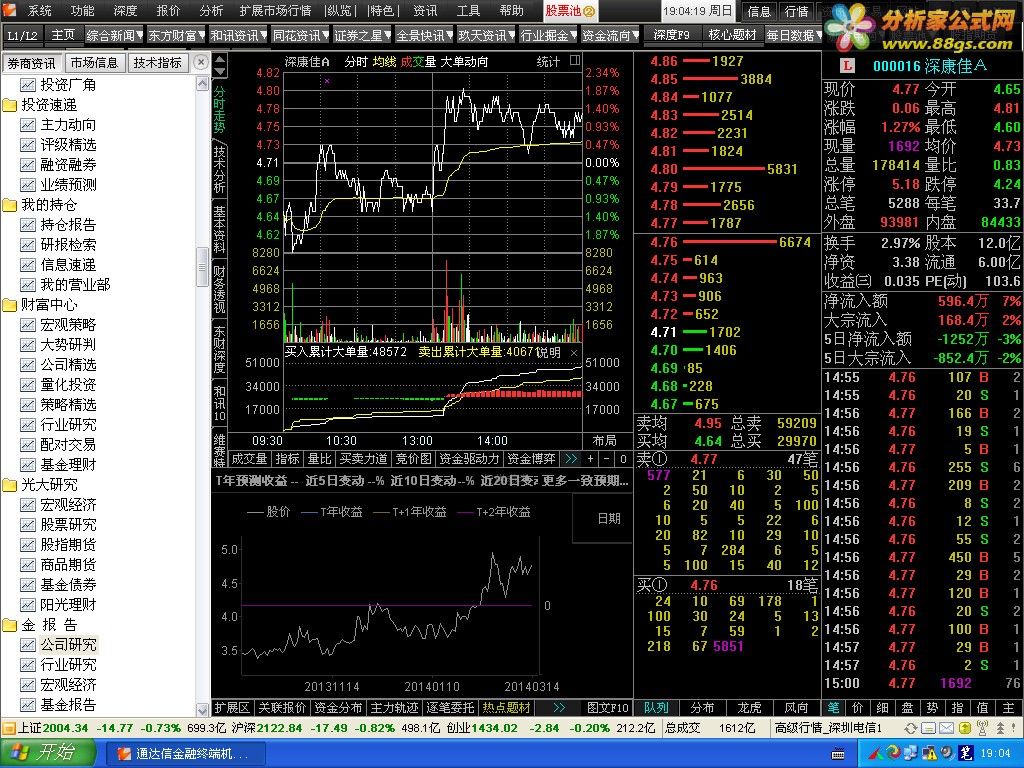Open the 综合新闻 dropdown
The width and height of the screenshot is (1024, 768).
tap(114, 35)
